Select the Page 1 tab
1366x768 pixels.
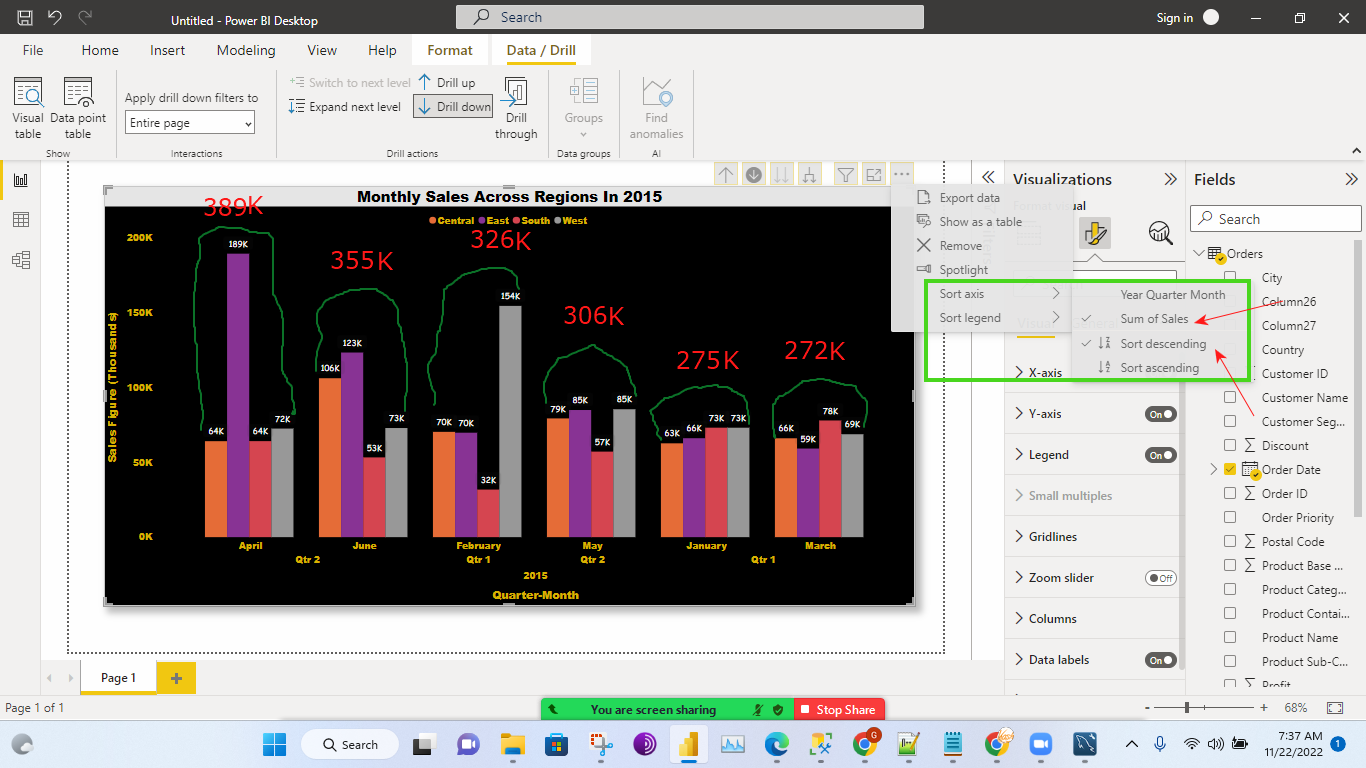(x=118, y=678)
